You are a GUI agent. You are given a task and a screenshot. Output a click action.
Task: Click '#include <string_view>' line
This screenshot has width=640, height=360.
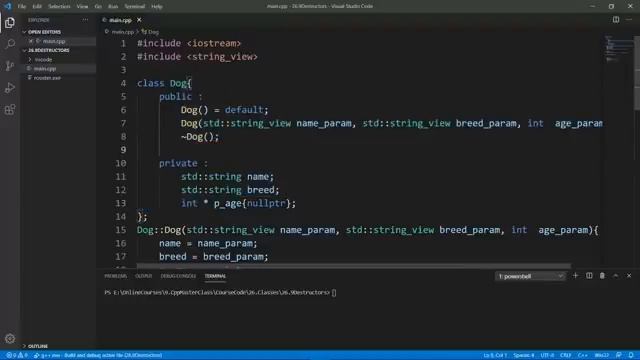point(197,57)
